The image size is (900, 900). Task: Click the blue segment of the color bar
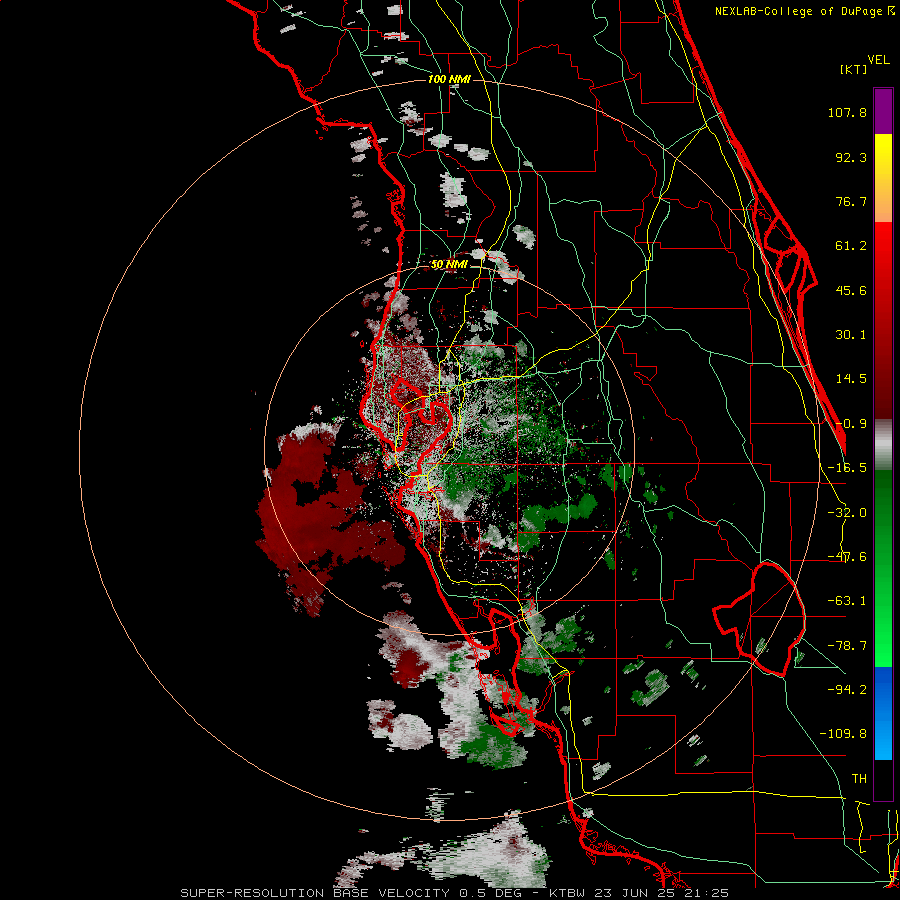coord(883,713)
